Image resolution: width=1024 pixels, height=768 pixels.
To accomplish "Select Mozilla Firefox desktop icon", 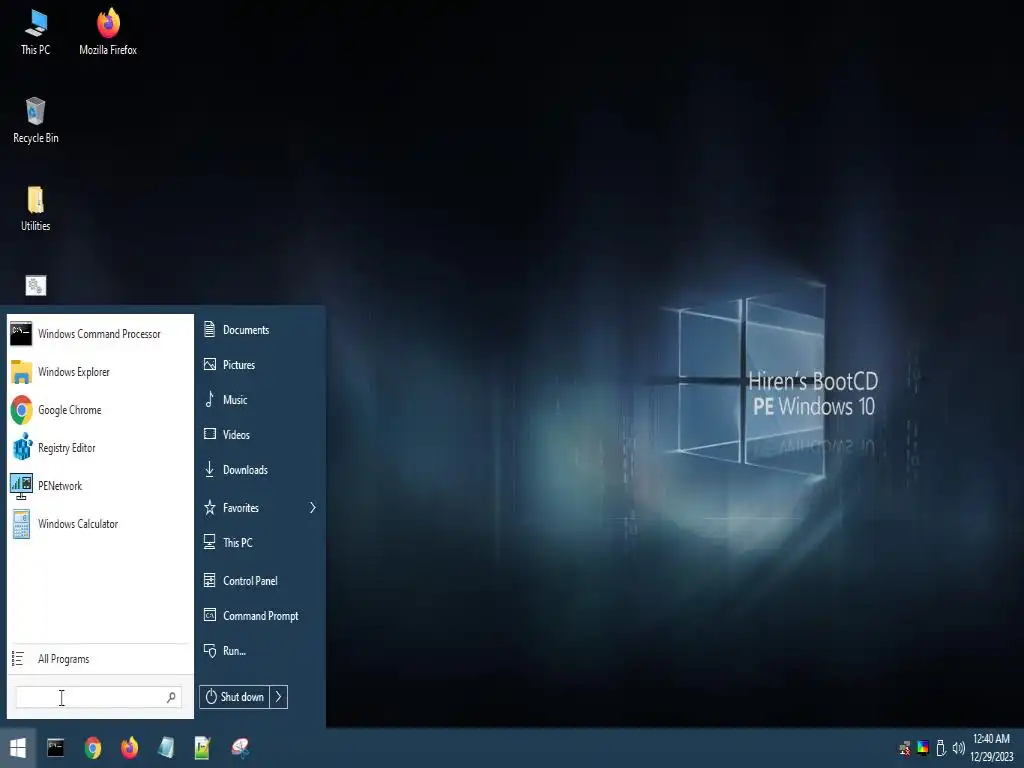I will pyautogui.click(x=108, y=32).
